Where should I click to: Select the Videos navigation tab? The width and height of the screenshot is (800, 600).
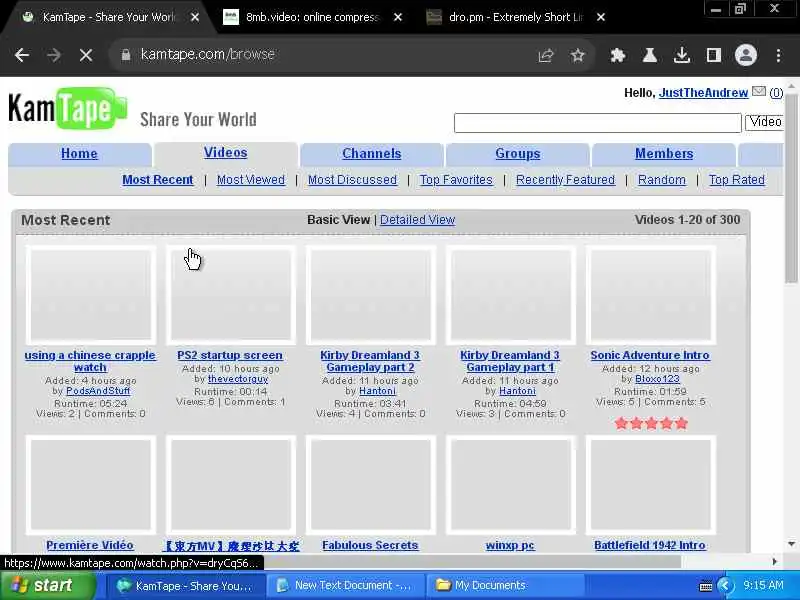(x=226, y=153)
